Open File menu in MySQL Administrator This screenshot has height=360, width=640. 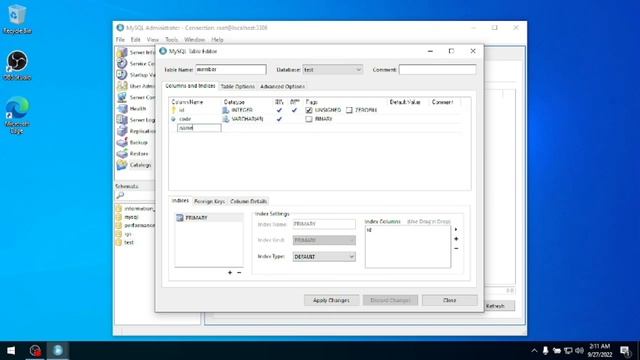pos(120,40)
